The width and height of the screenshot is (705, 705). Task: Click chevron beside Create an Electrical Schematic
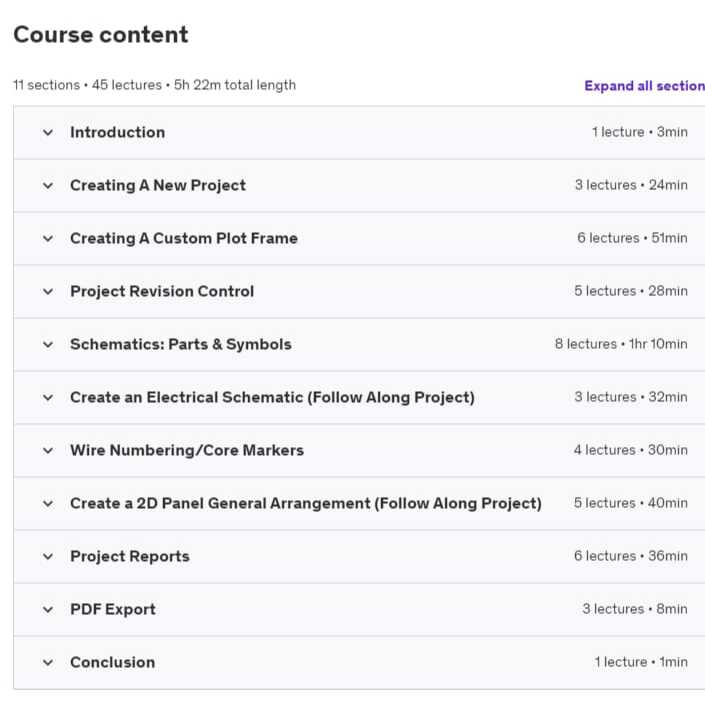point(48,397)
